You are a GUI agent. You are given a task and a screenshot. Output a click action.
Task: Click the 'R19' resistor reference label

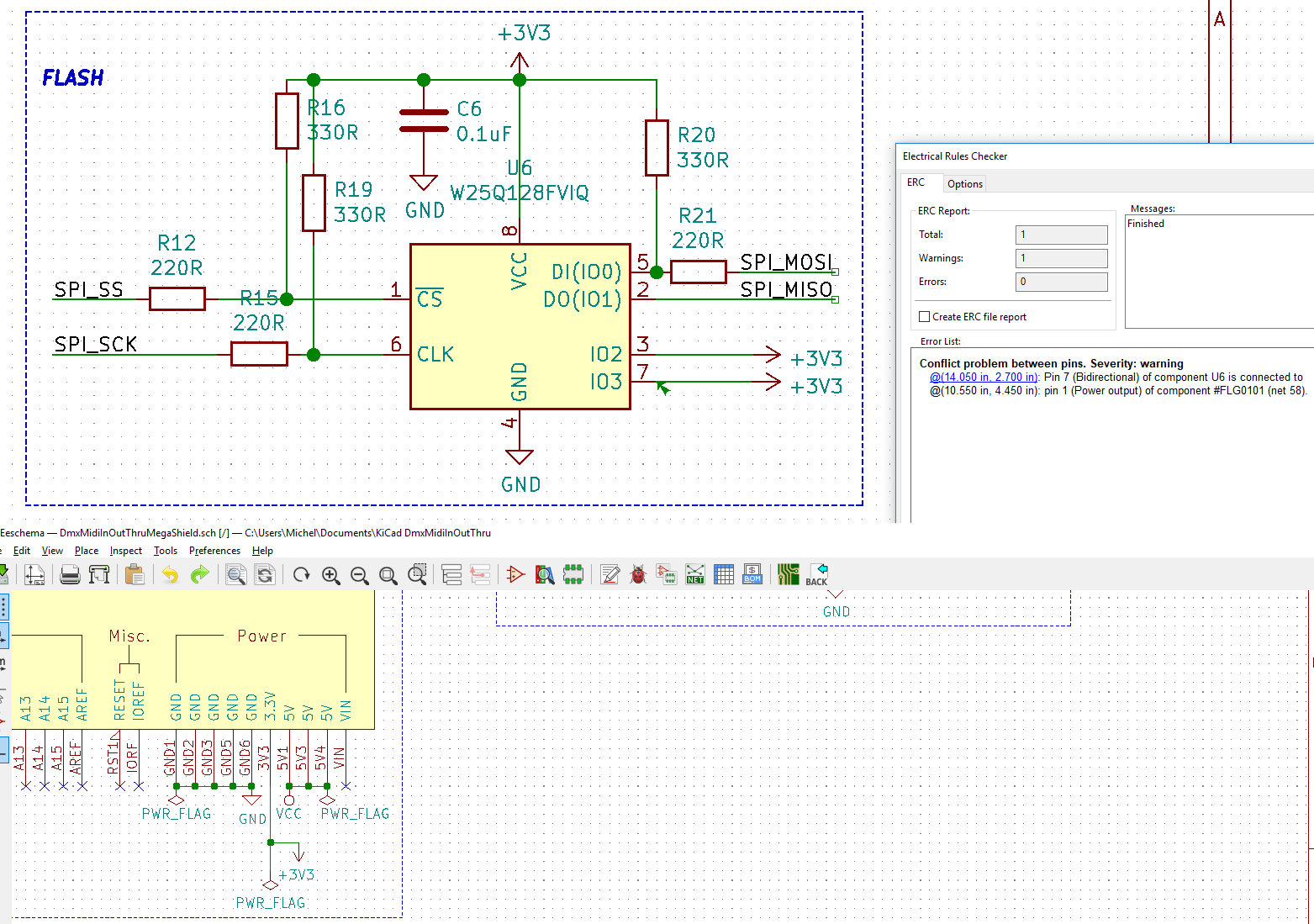(x=353, y=190)
